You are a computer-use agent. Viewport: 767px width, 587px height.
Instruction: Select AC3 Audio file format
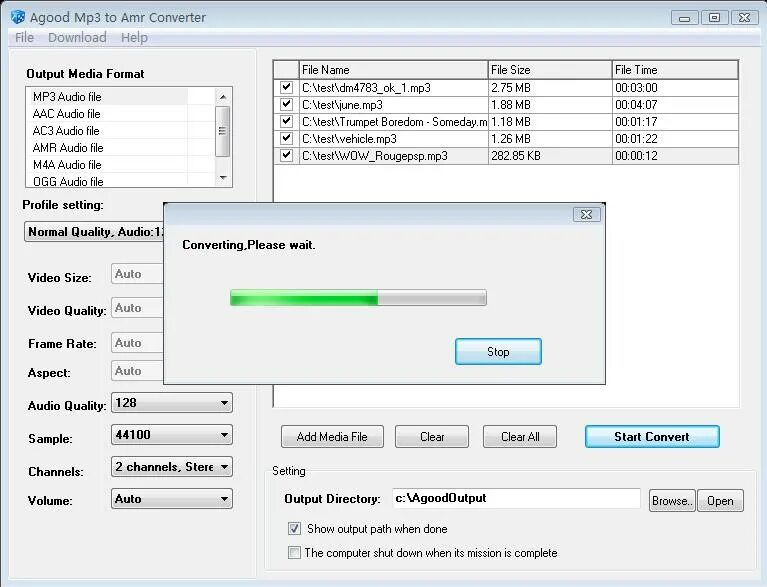coord(110,131)
